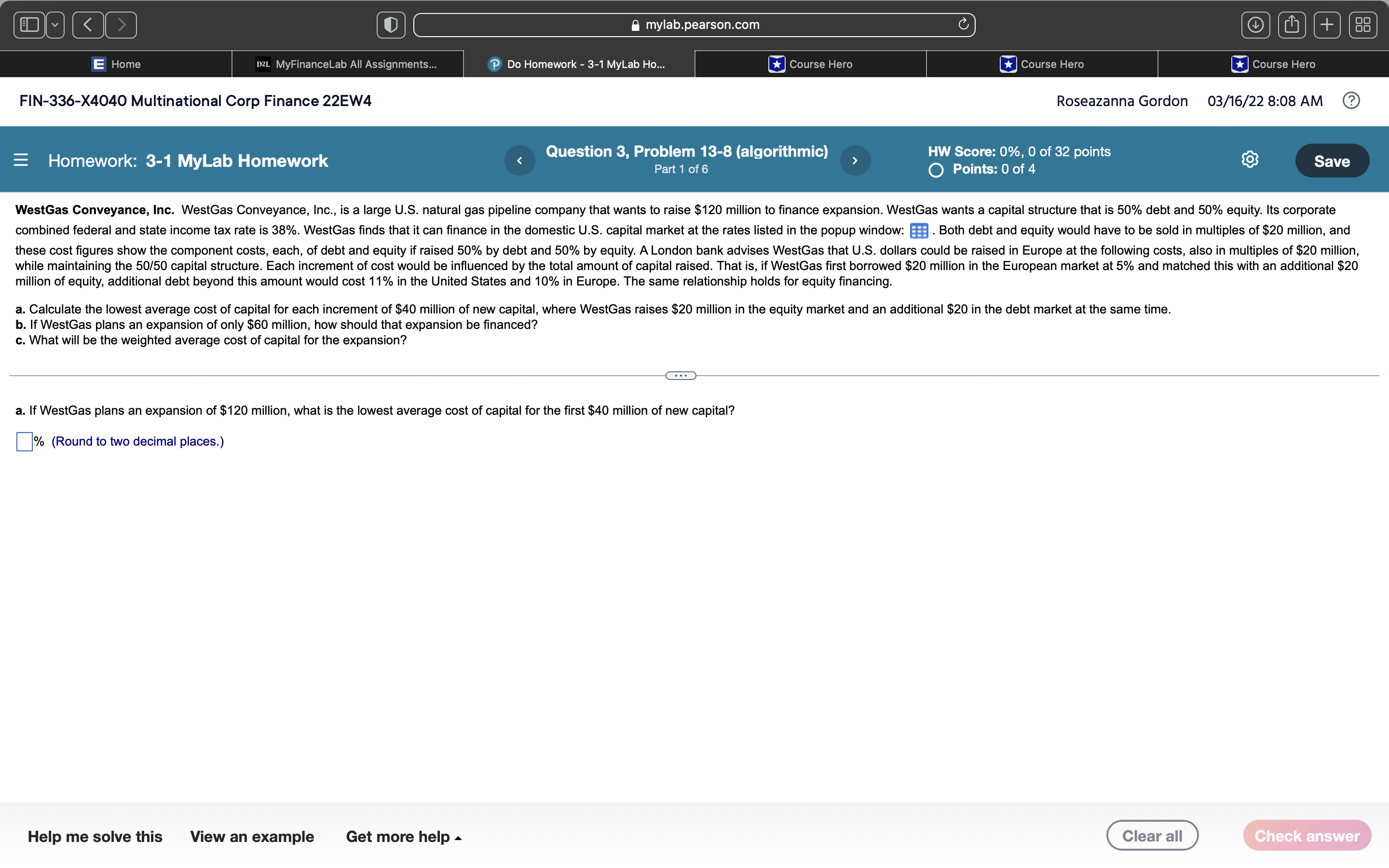Switch to the Do Homework tab
Image resolution: width=1389 pixels, height=868 pixels.
point(579,64)
